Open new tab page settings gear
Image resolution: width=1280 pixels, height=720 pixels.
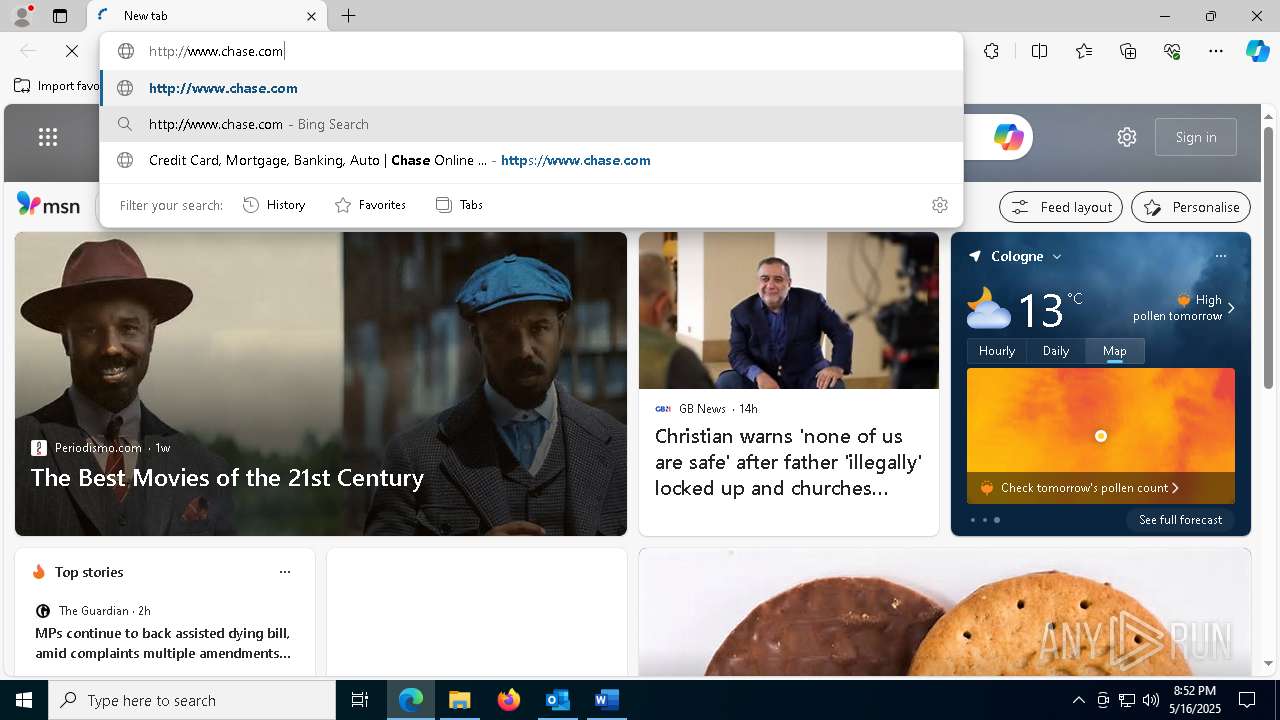(1127, 137)
